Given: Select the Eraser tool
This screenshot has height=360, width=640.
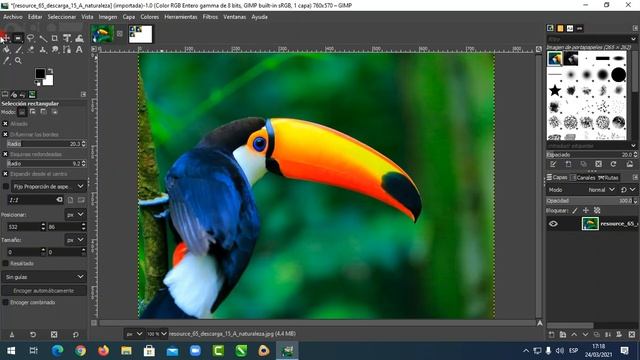Looking at the screenshot, I should coord(31,50).
